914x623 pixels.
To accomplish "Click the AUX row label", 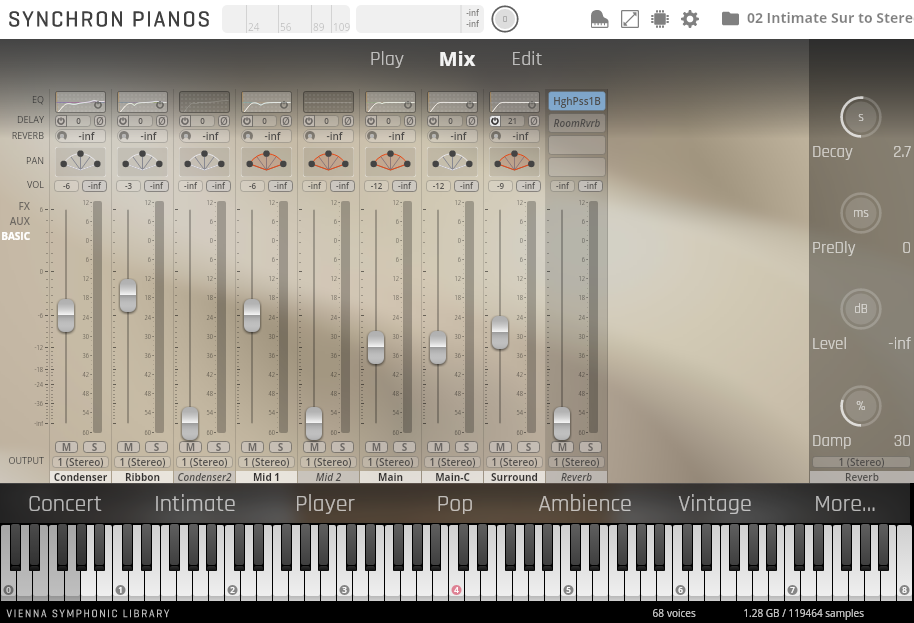I will (x=20, y=221).
